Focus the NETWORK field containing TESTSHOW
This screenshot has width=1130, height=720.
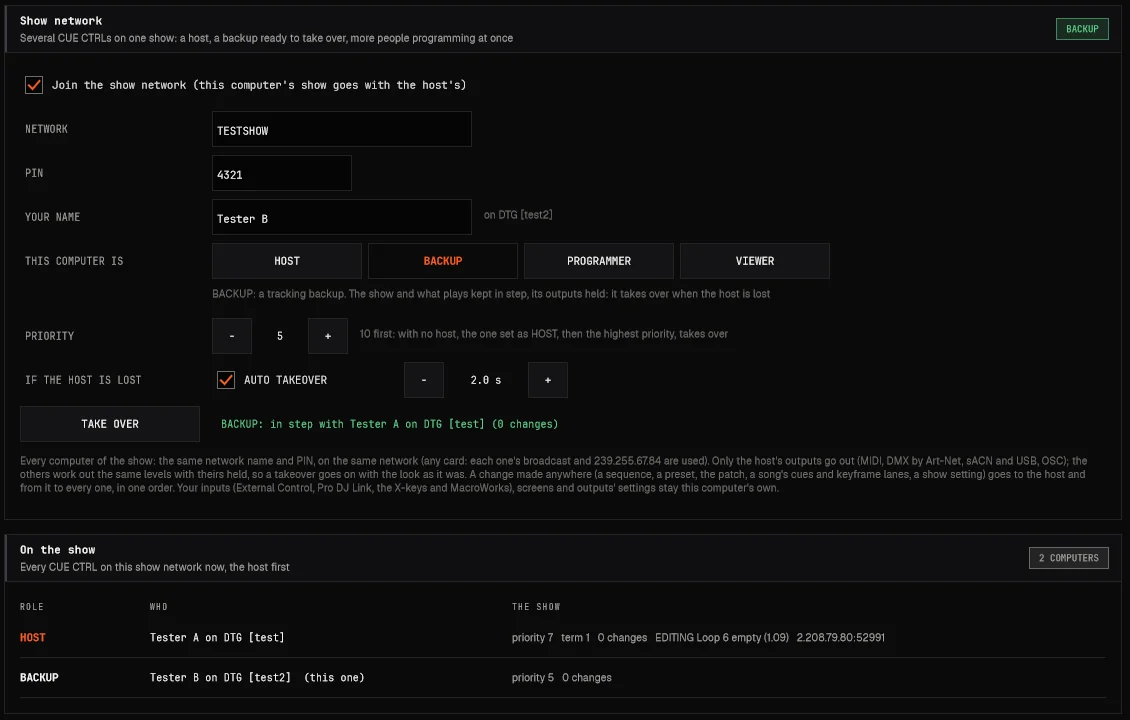[342, 129]
